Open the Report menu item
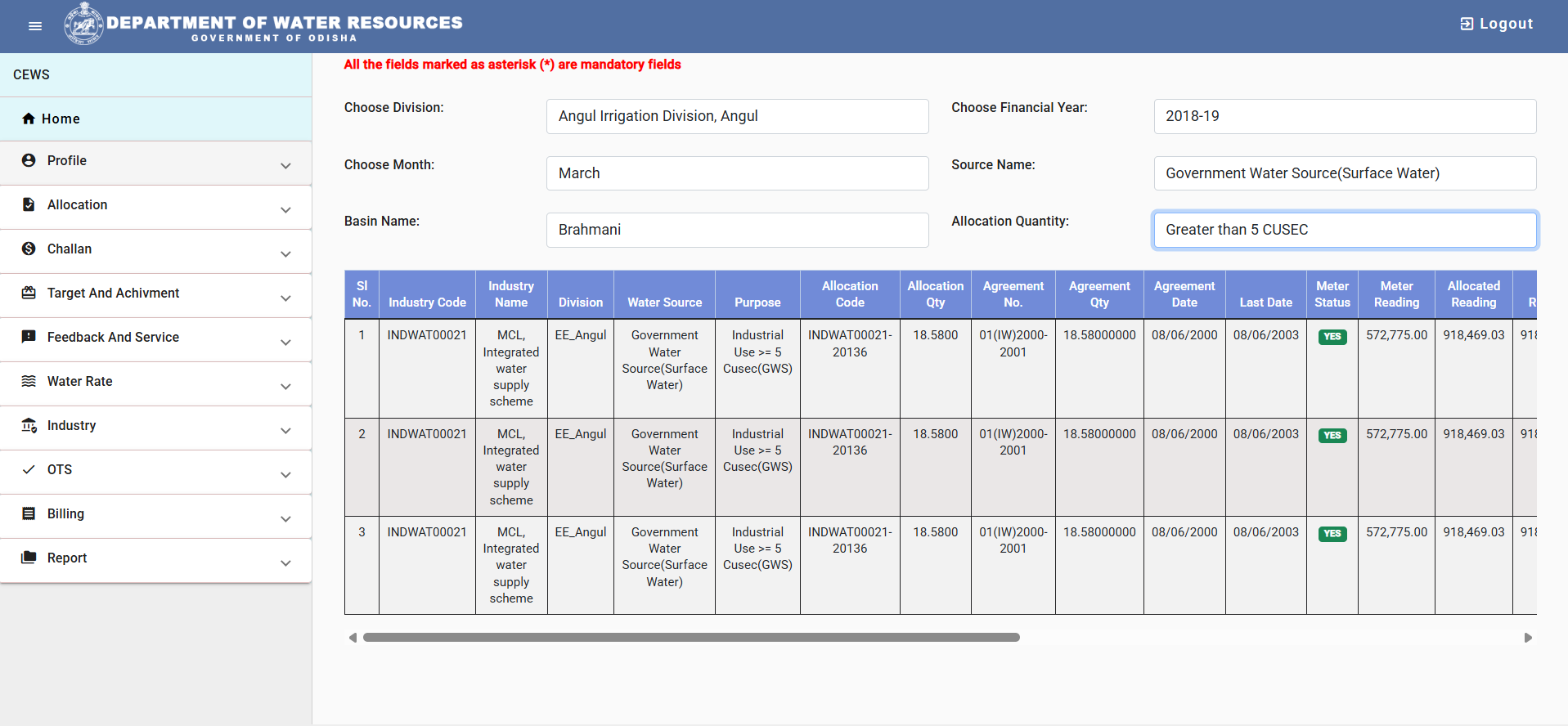 (x=155, y=560)
